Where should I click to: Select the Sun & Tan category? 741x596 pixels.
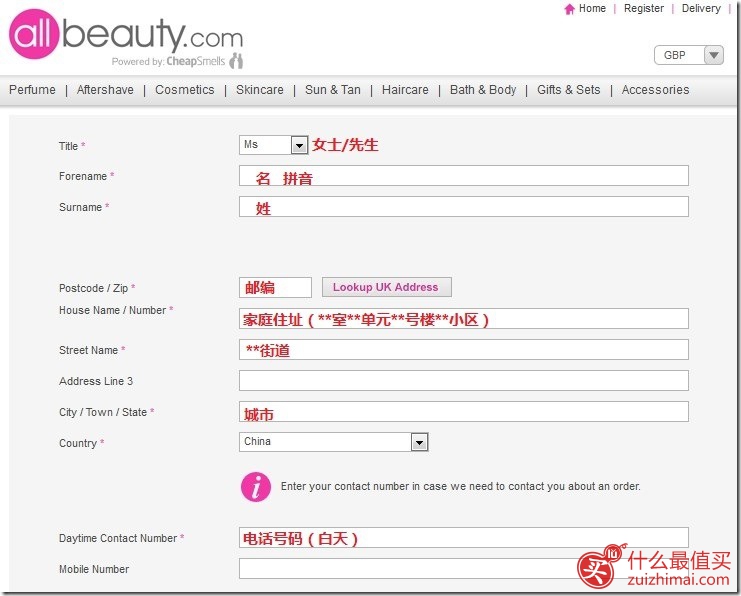tap(333, 90)
